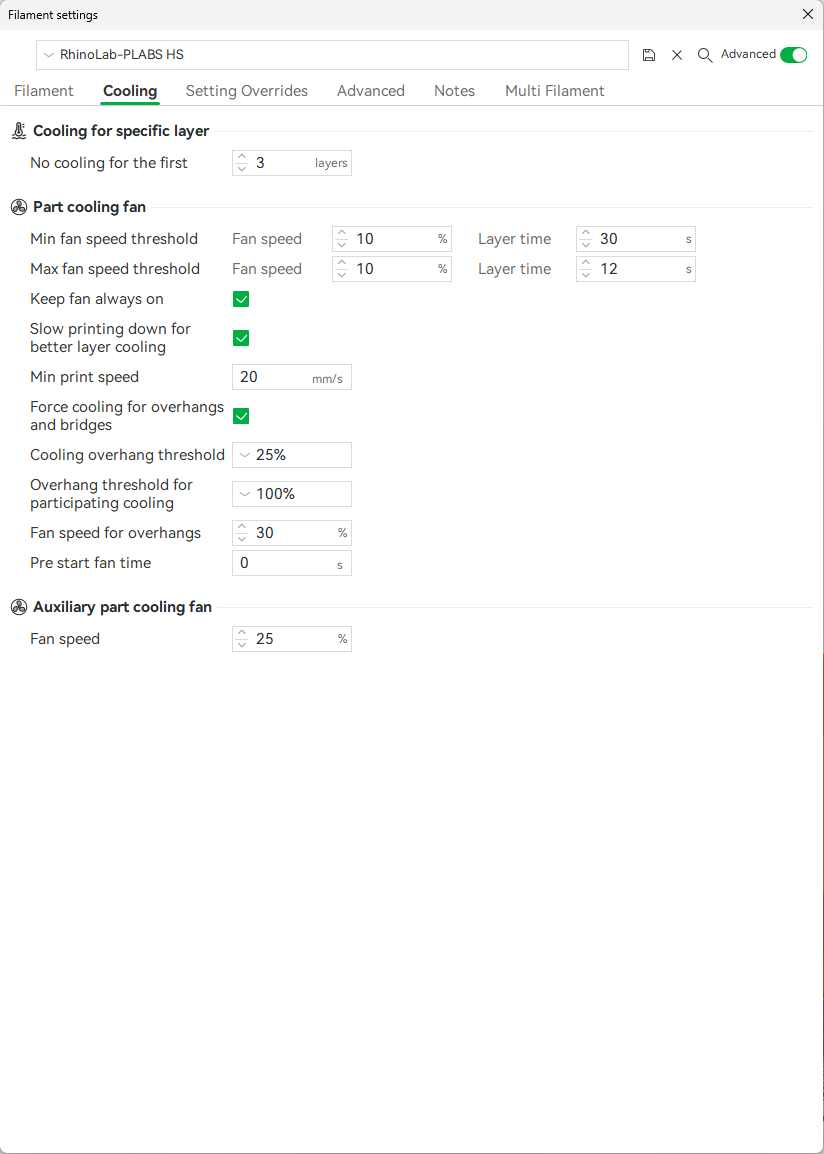Click the Auxiliary part cooling fan icon
This screenshot has height=1154, width=824.
[x=19, y=607]
